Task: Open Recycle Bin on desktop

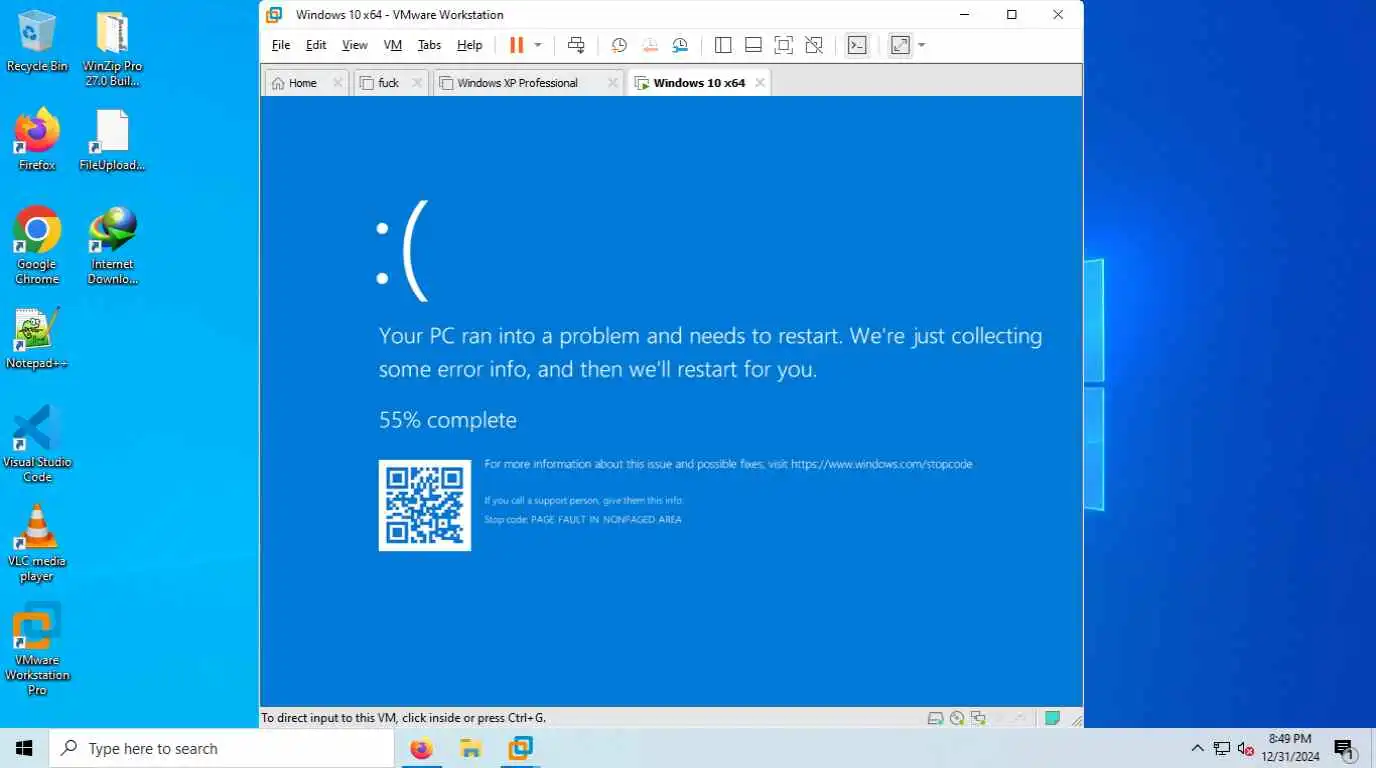Action: (x=37, y=41)
